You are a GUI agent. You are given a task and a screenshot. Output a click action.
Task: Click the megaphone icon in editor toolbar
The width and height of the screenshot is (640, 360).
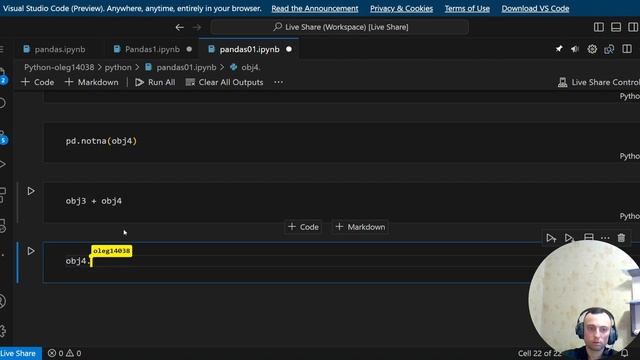[x=575, y=49]
